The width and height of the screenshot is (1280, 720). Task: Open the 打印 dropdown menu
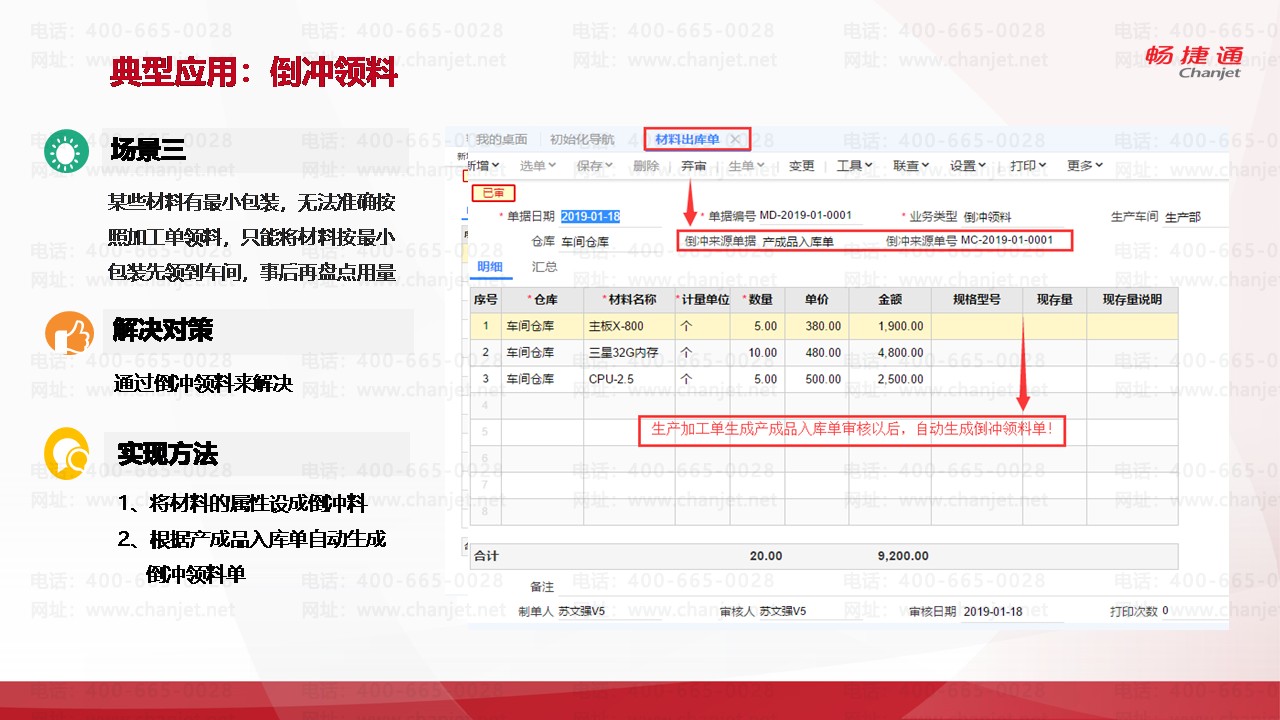(1028, 166)
